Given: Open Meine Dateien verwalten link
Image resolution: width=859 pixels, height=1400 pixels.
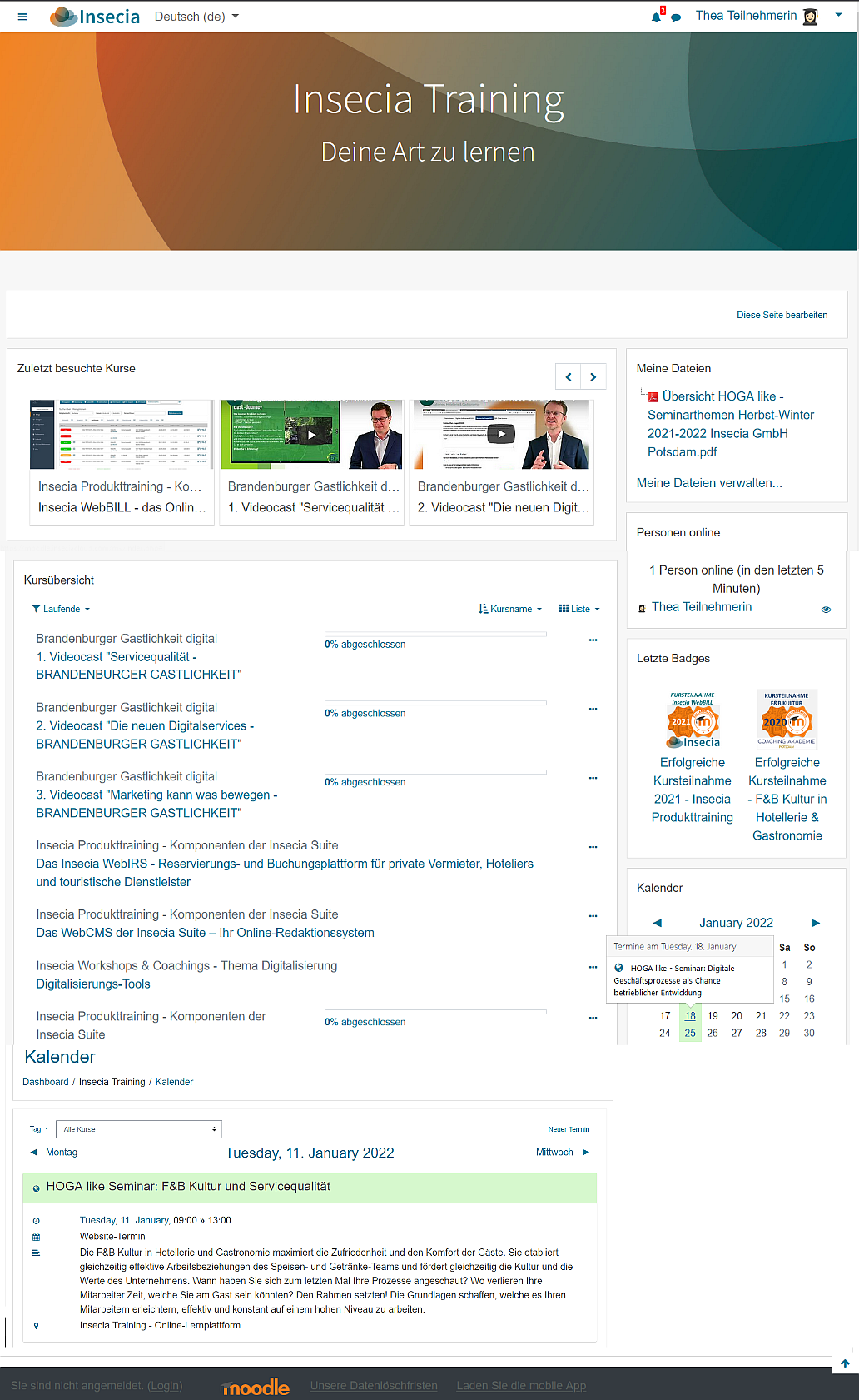Looking at the screenshot, I should [x=709, y=483].
